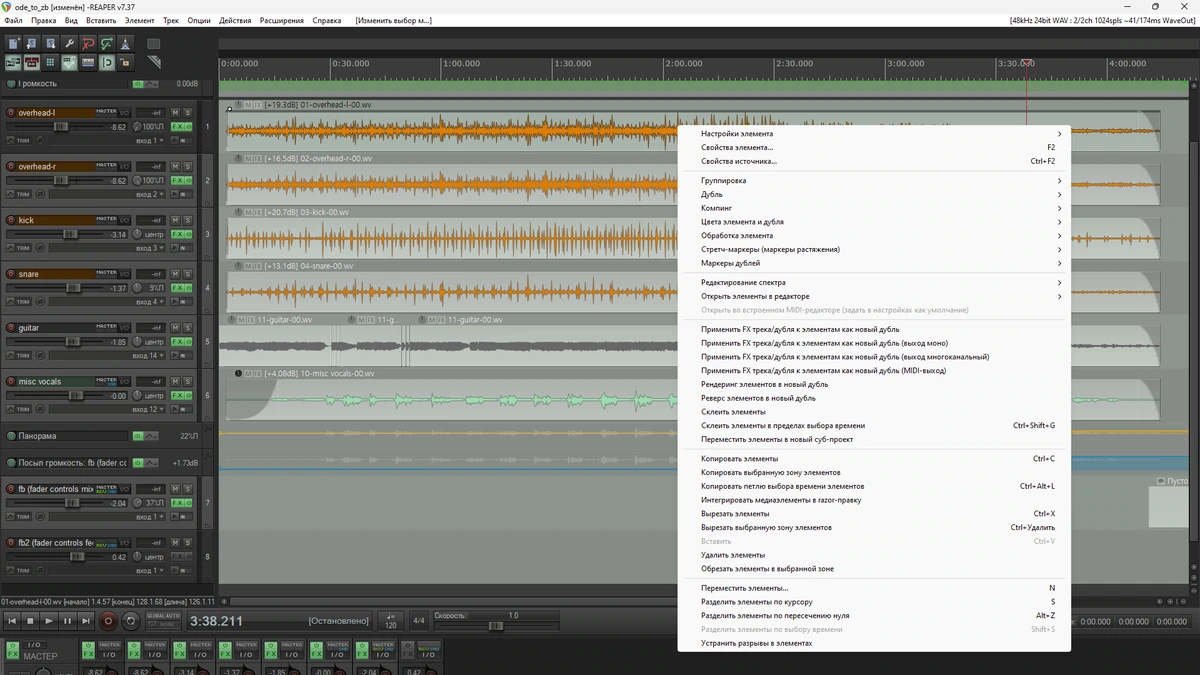Go to project start transport button
Screen dimensions: 1200x675
click(12, 621)
